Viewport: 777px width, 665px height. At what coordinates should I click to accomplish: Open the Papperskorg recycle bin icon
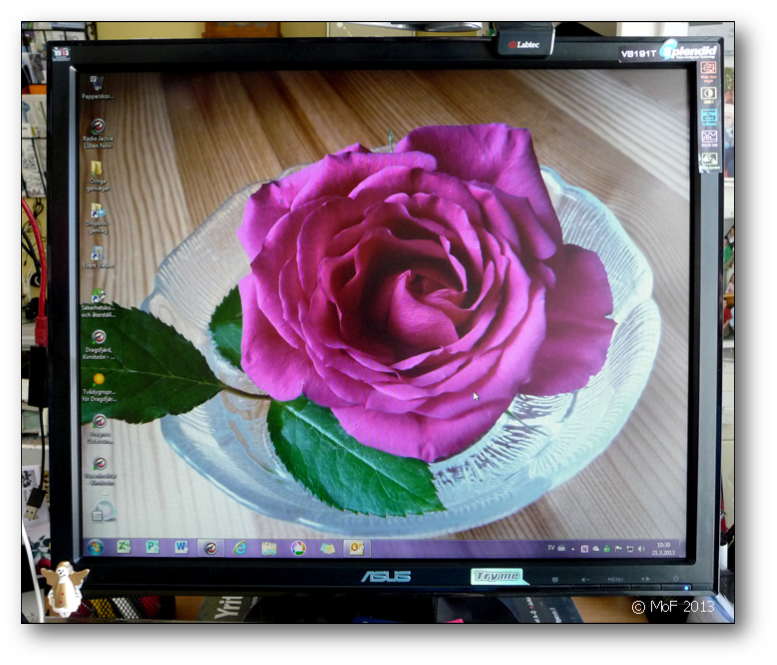coord(97,84)
